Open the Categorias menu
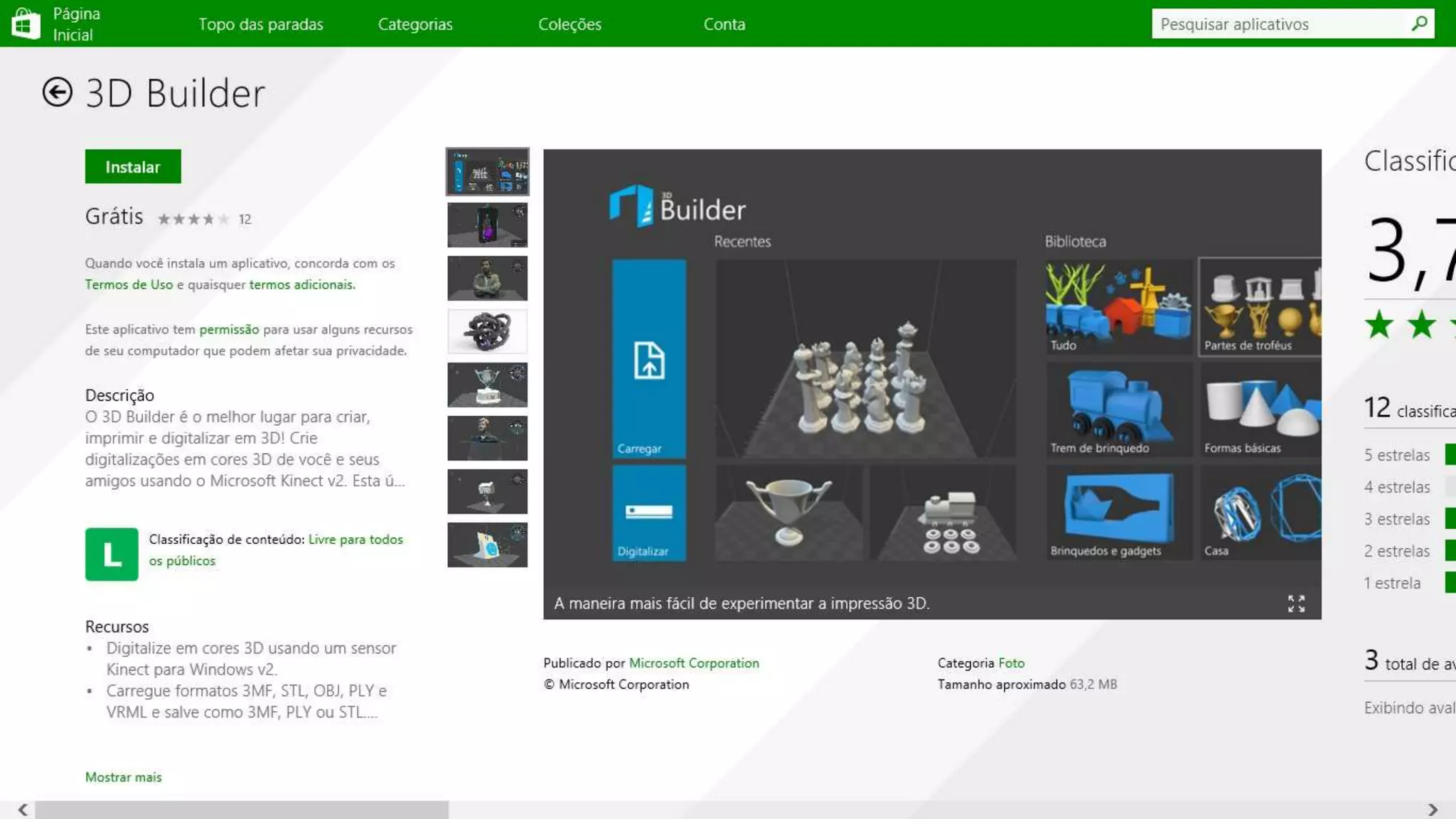Image resolution: width=1456 pixels, height=819 pixels. (415, 24)
